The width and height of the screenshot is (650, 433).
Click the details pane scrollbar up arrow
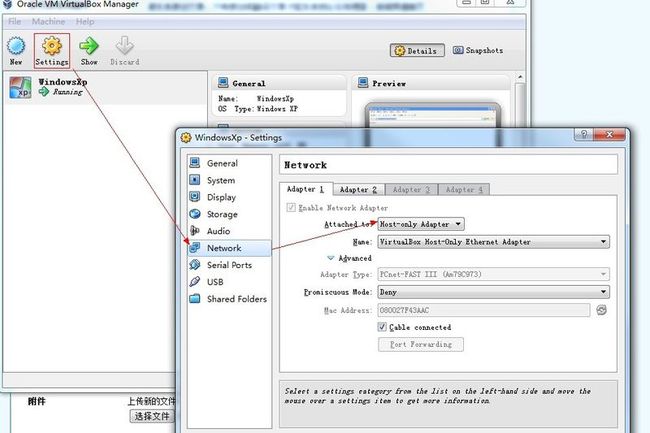tap(520, 77)
